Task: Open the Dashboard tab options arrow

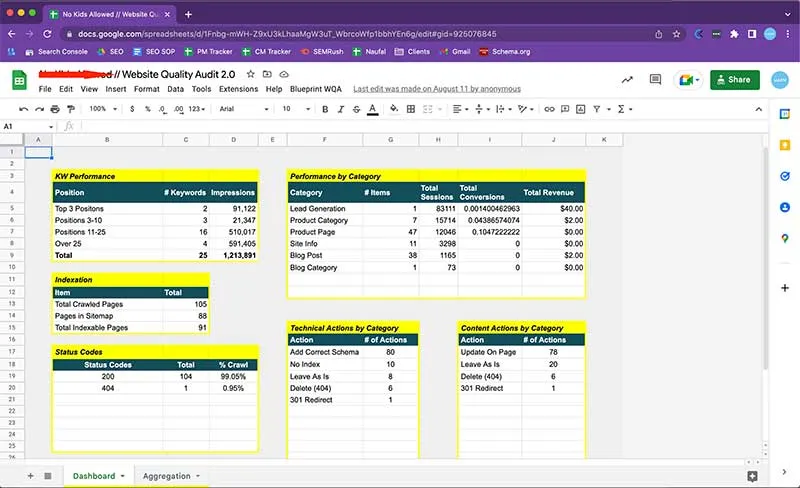Action: [122, 476]
